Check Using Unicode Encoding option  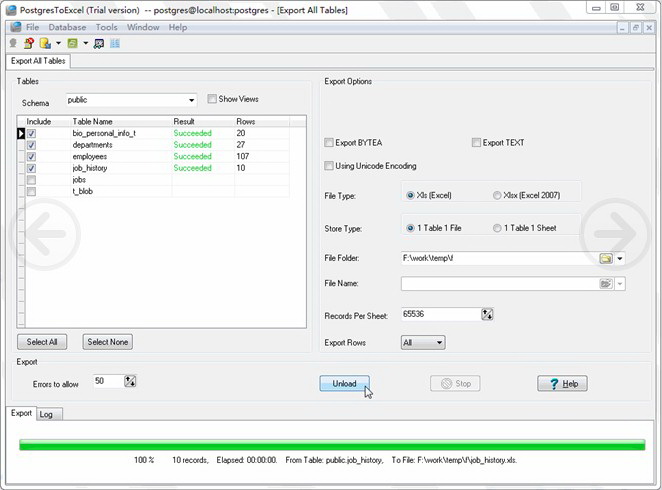point(330,166)
